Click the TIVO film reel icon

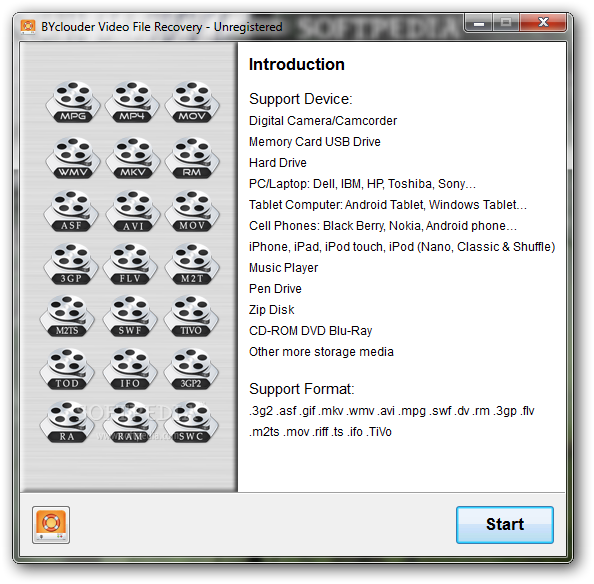191,317
